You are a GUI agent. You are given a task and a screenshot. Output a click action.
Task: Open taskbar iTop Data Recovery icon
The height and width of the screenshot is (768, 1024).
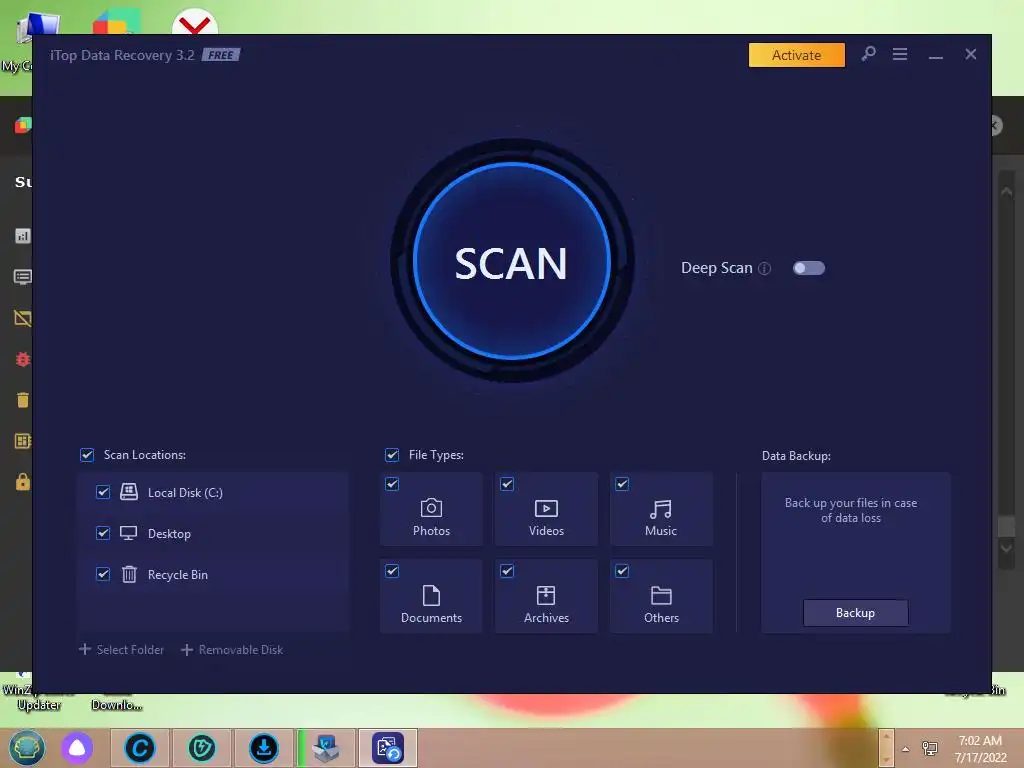[388, 748]
